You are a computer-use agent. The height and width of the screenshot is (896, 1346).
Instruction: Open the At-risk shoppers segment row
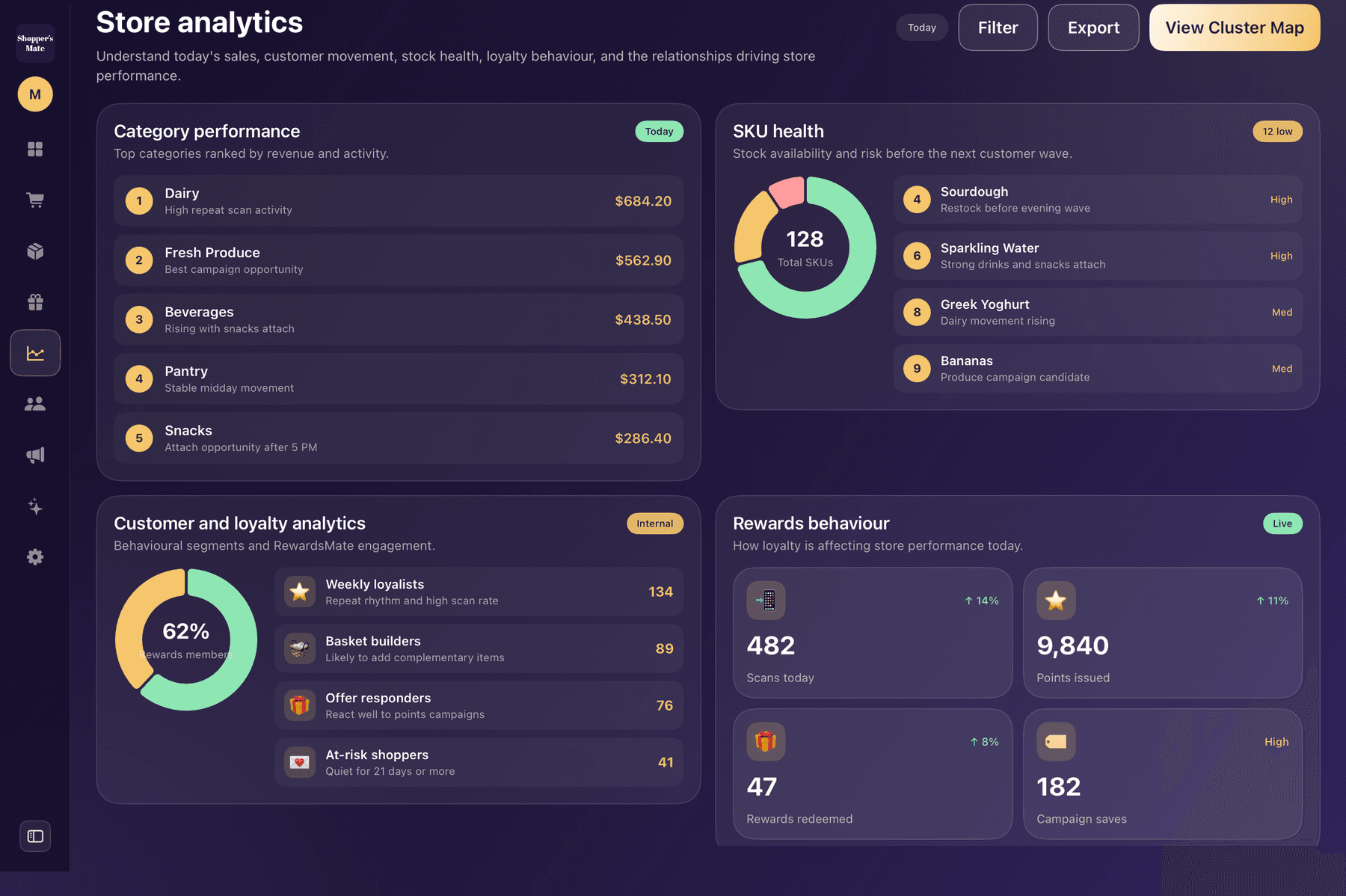(x=479, y=762)
